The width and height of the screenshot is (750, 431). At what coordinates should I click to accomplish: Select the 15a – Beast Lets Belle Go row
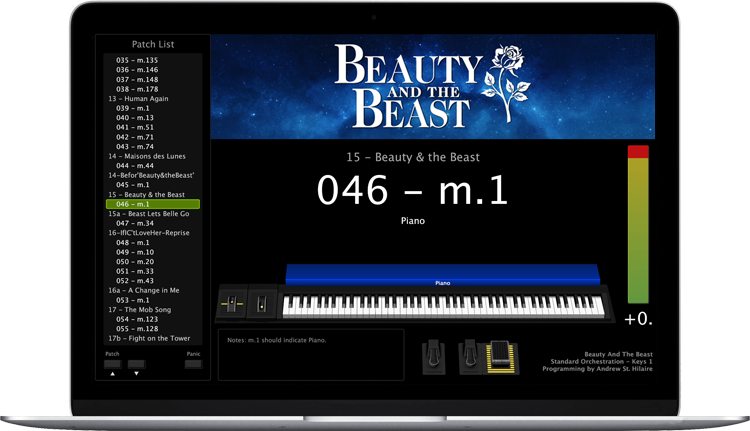(153, 214)
